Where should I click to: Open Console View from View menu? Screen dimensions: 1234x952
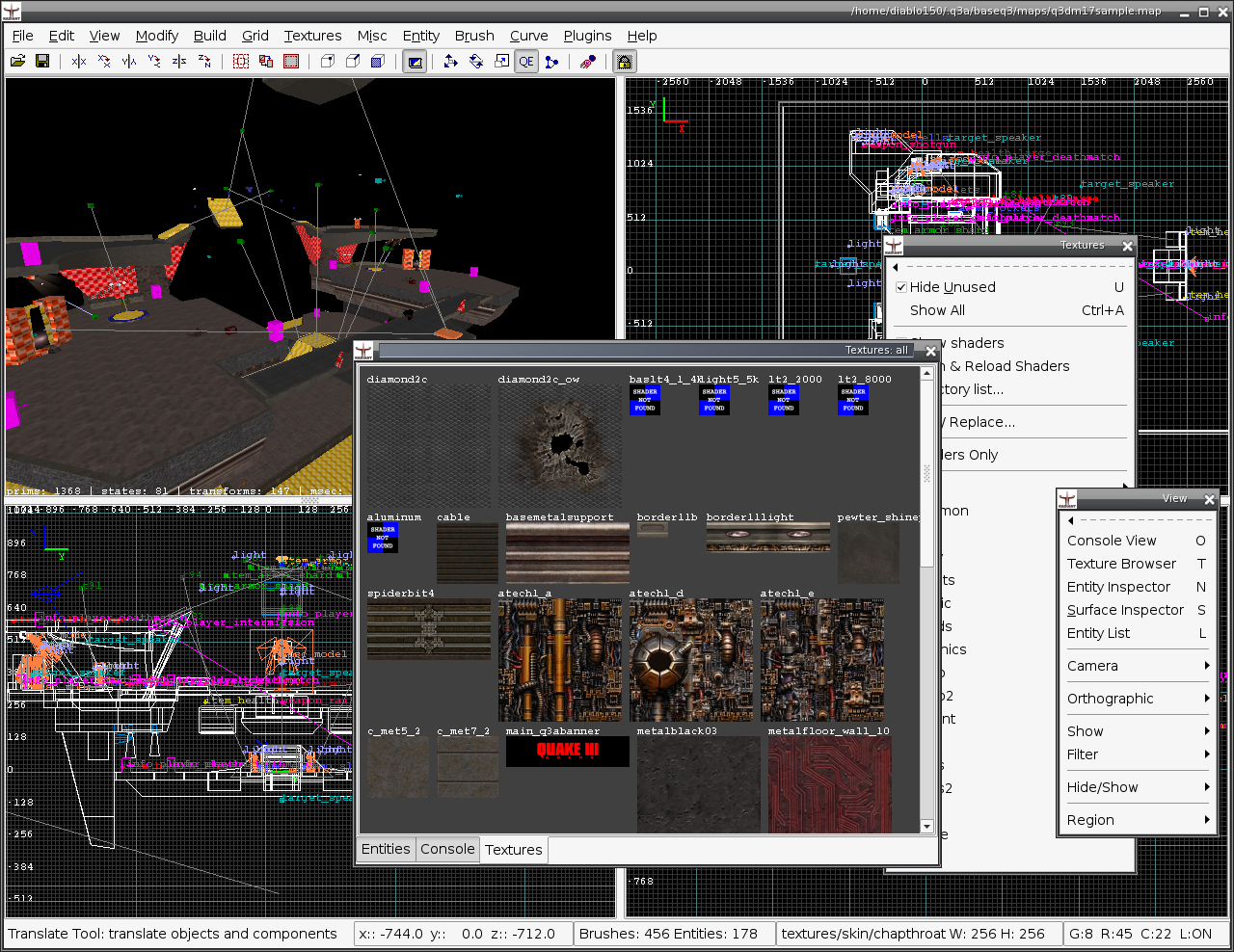[x=1138, y=541]
